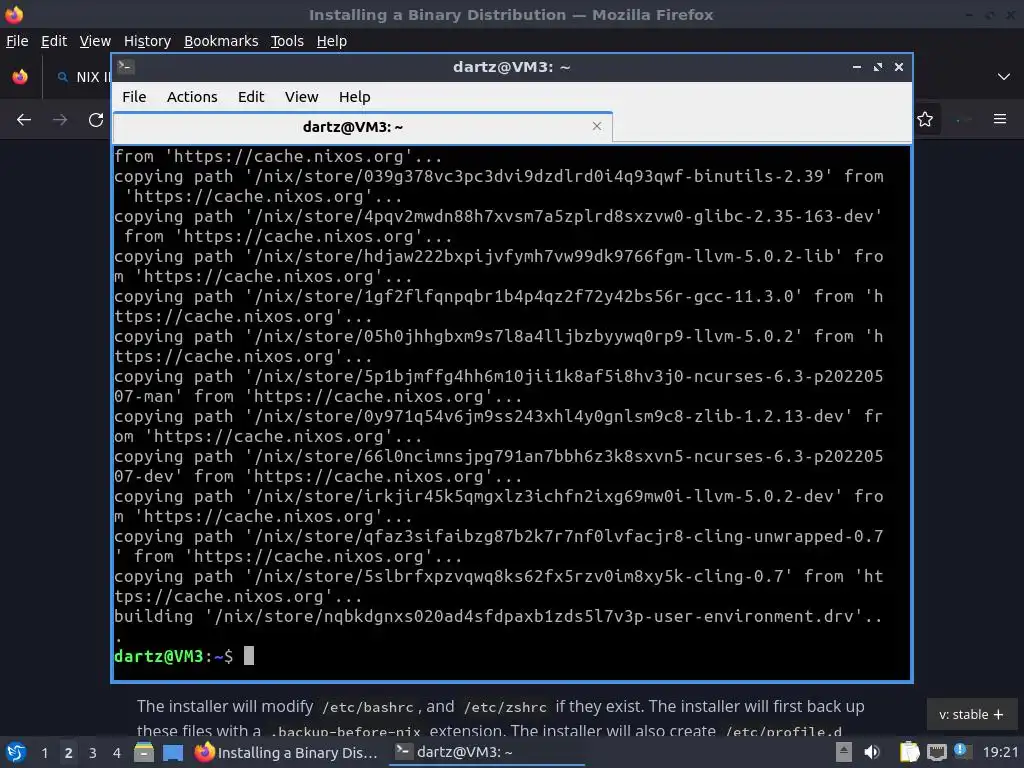Click the gcc-11.3.0 copying path line
This screenshot has height=768, width=1024.
click(x=498, y=306)
